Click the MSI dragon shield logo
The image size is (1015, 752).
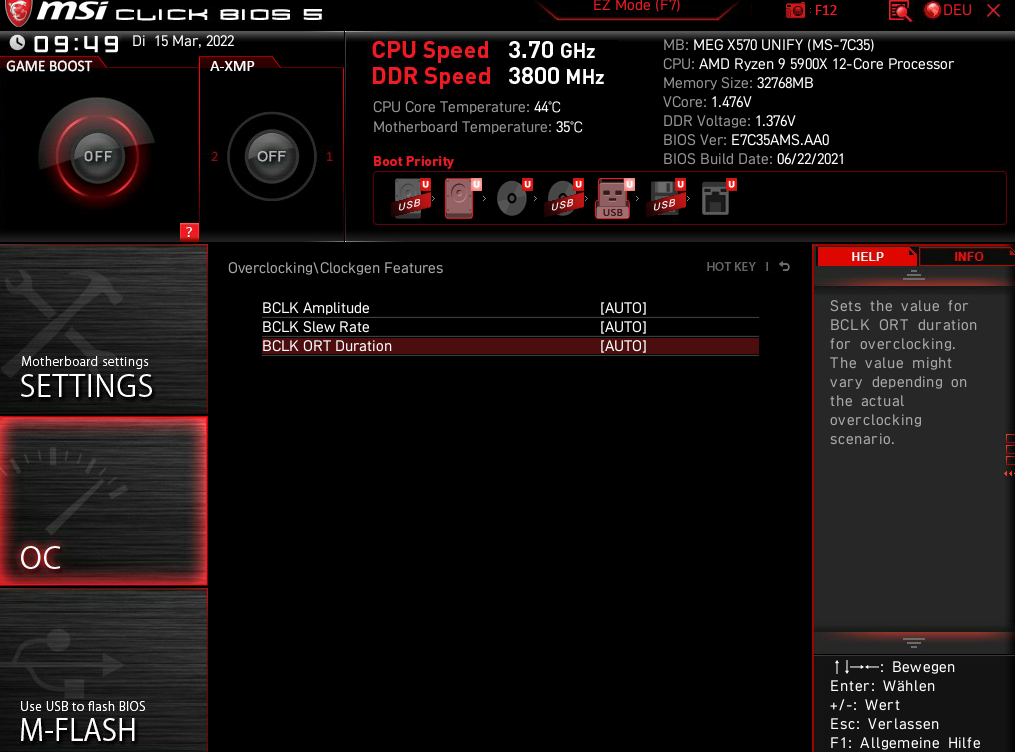[17, 13]
